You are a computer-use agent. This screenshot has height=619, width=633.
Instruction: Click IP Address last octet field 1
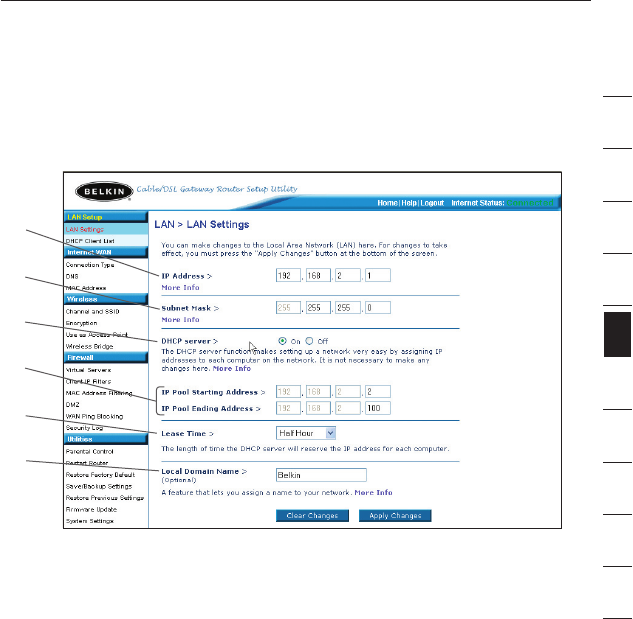click(x=378, y=275)
